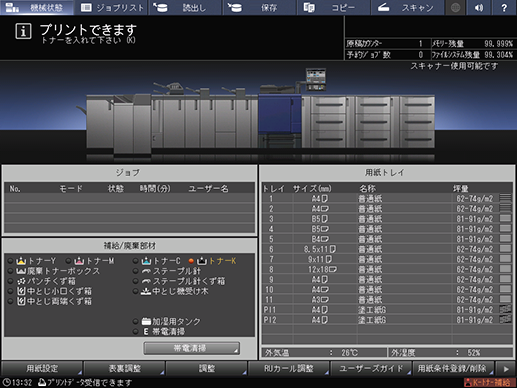Image resolution: width=517 pixels, height=388 pixels.
Task: Select tray PI2 塗工紙G row
Action: pos(387,320)
